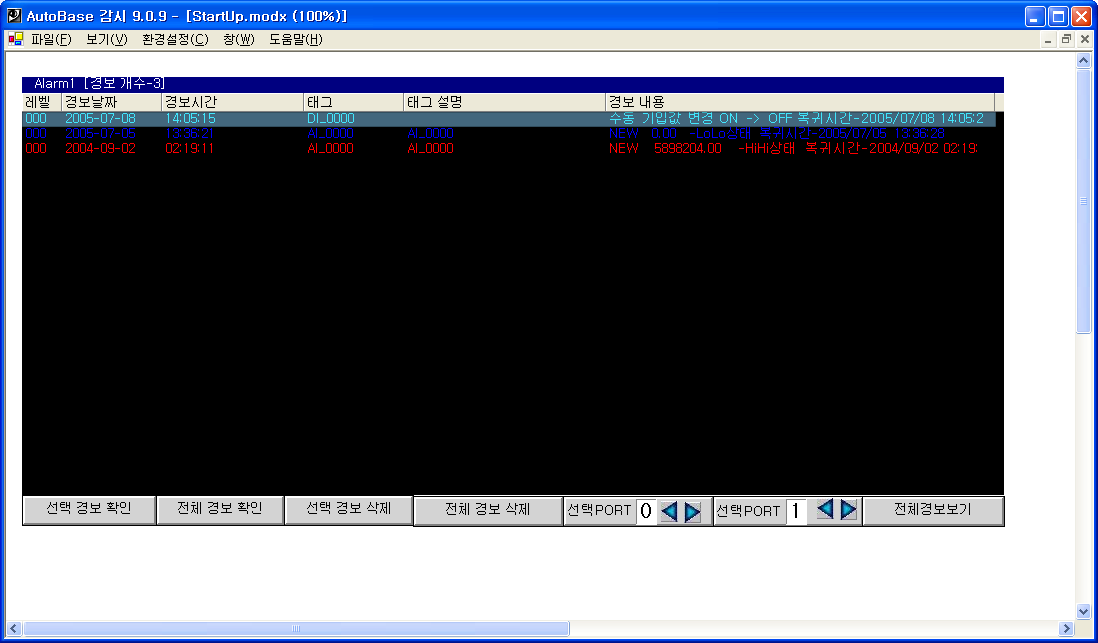Click 전체 경보 삭제 button

click(x=488, y=511)
